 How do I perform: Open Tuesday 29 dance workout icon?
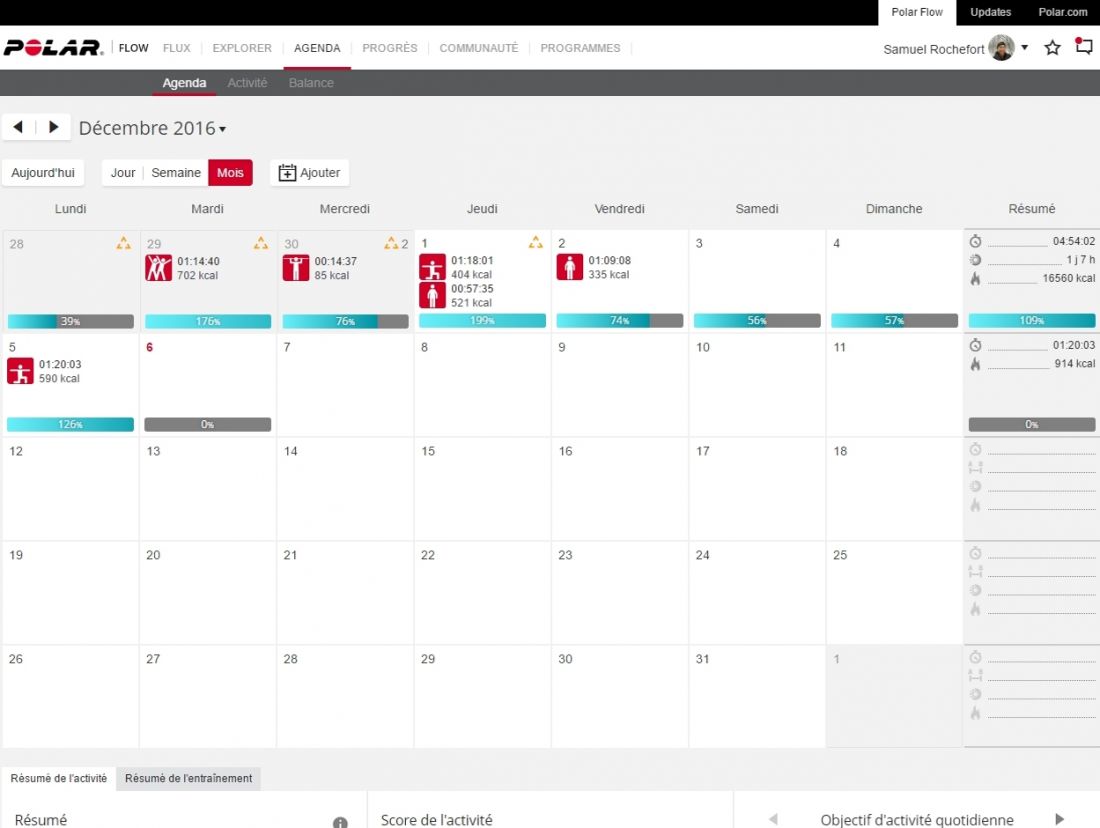click(x=158, y=268)
